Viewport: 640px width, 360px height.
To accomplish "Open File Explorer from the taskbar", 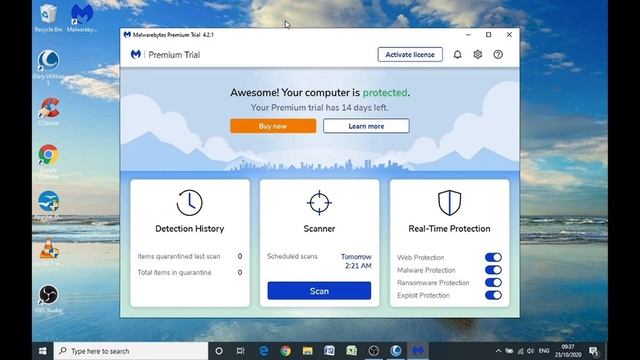I will click(307, 351).
